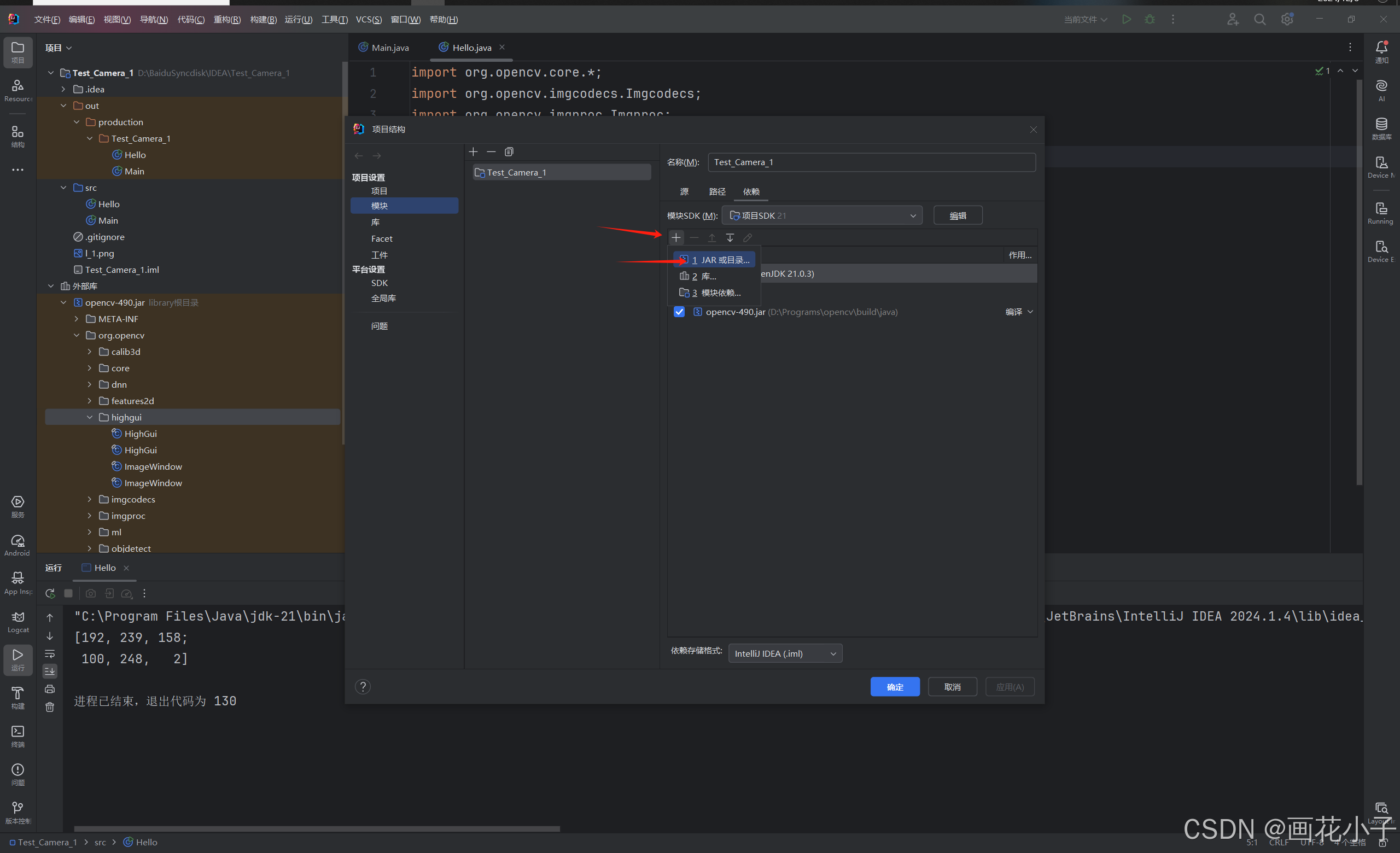Open search with the magnifier icon
The width and height of the screenshot is (1400, 853).
point(1259,19)
